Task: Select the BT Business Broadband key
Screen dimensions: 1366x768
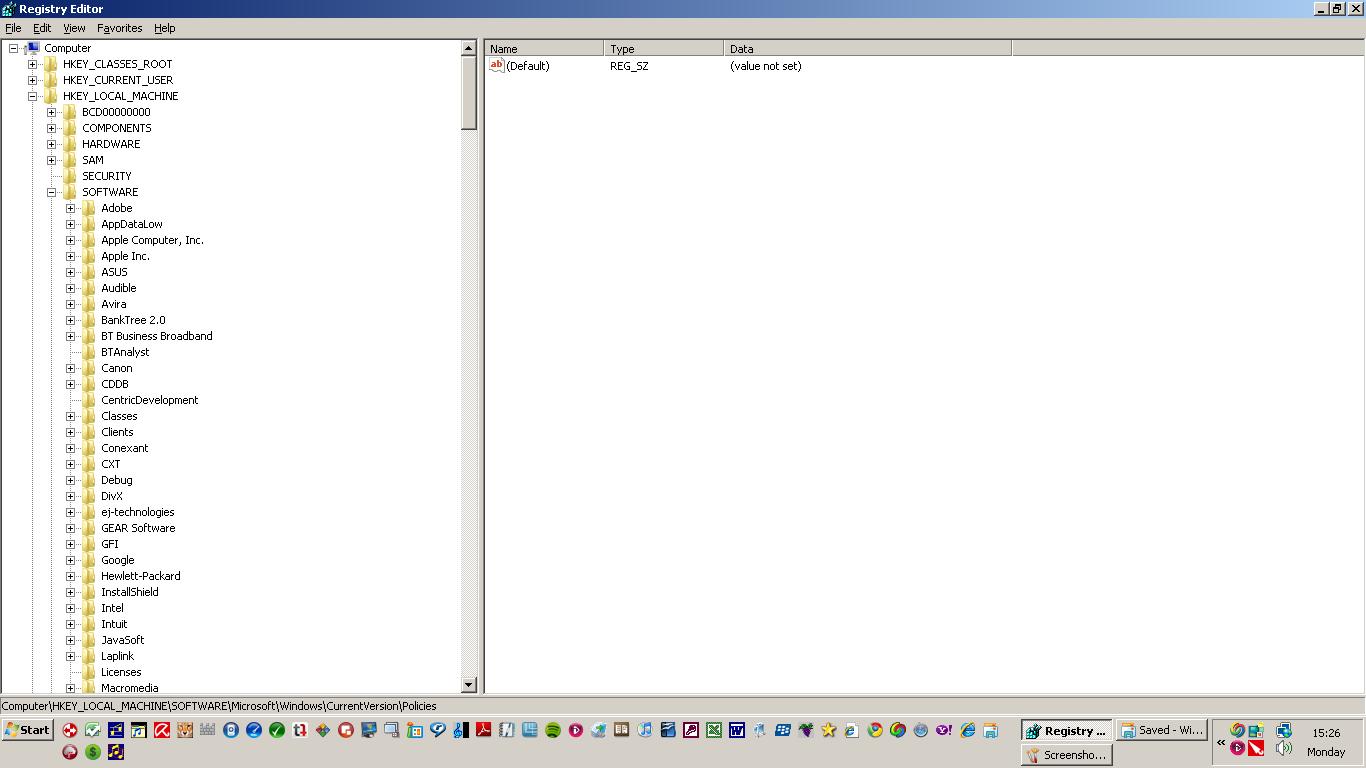Action: pos(156,336)
